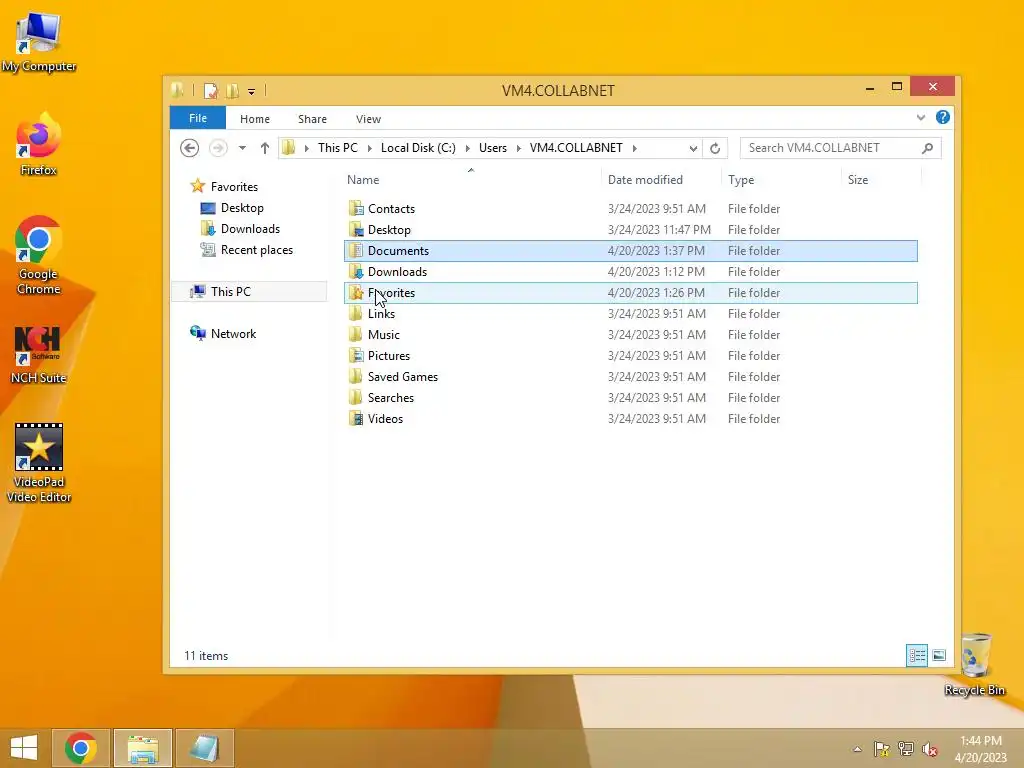Click This PC in the address bar
Viewport: 1024px width, 768px height.
tap(338, 148)
